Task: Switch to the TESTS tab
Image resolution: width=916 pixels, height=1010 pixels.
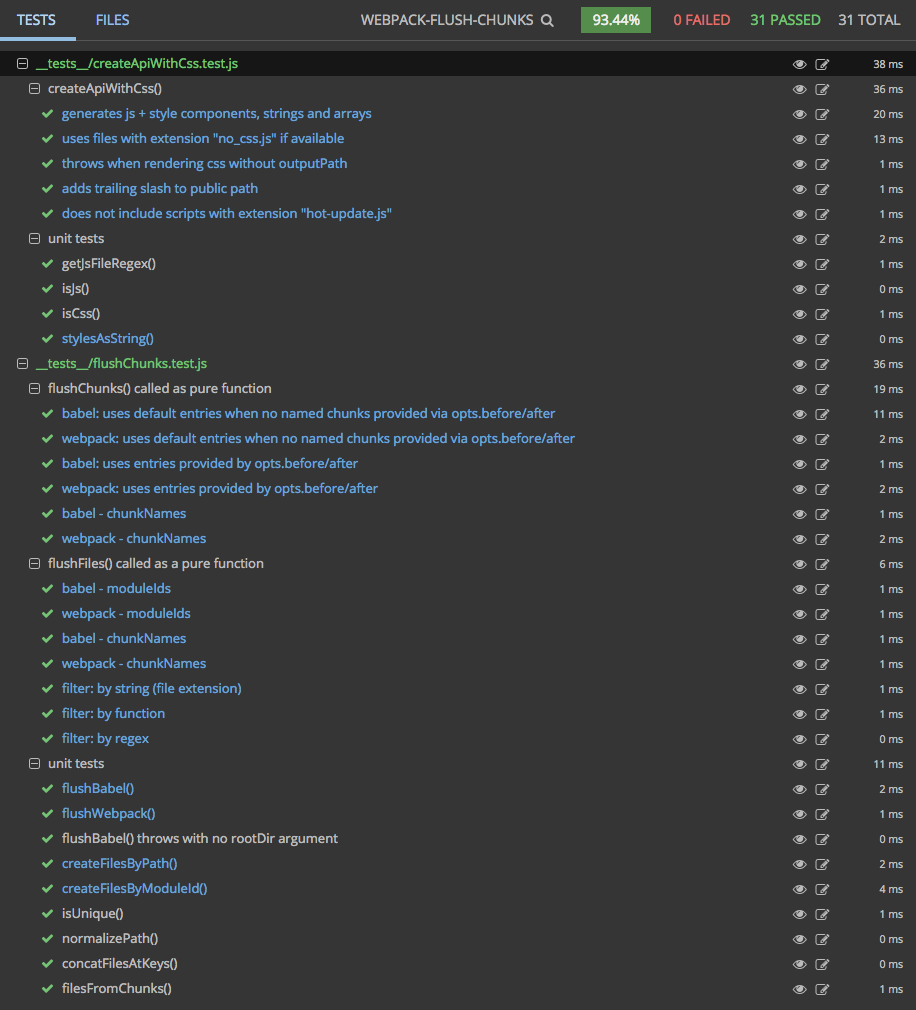Action: [x=37, y=20]
